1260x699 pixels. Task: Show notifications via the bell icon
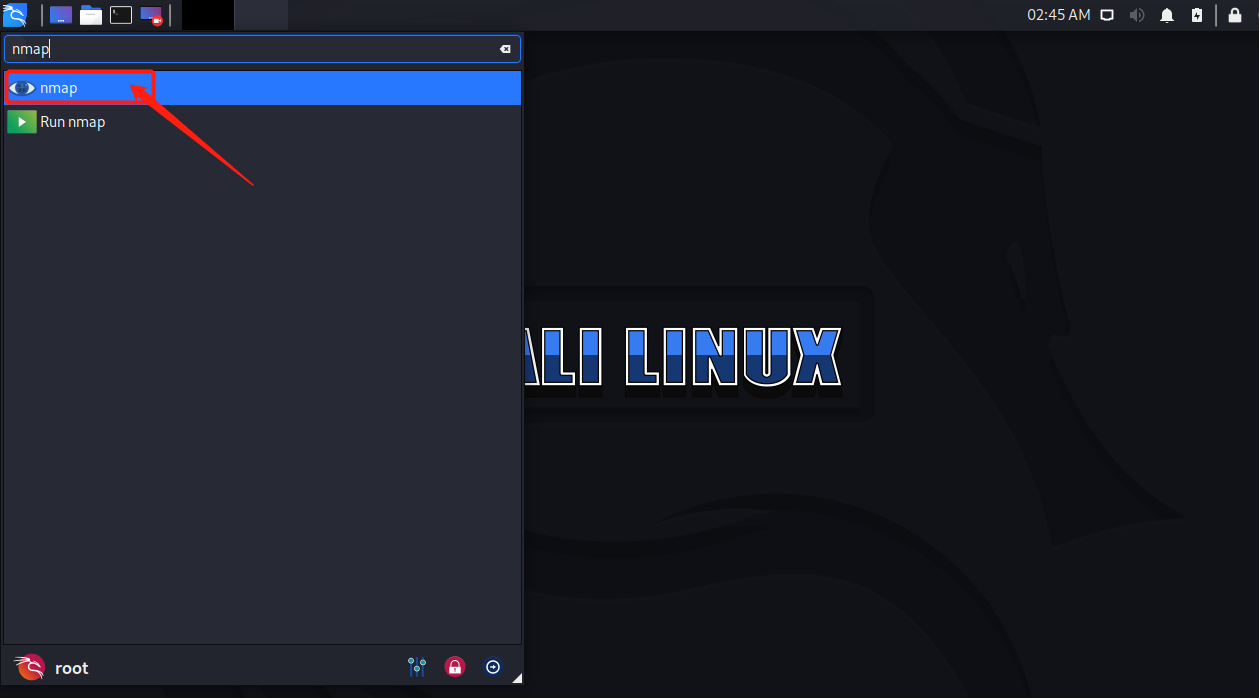tap(1167, 15)
